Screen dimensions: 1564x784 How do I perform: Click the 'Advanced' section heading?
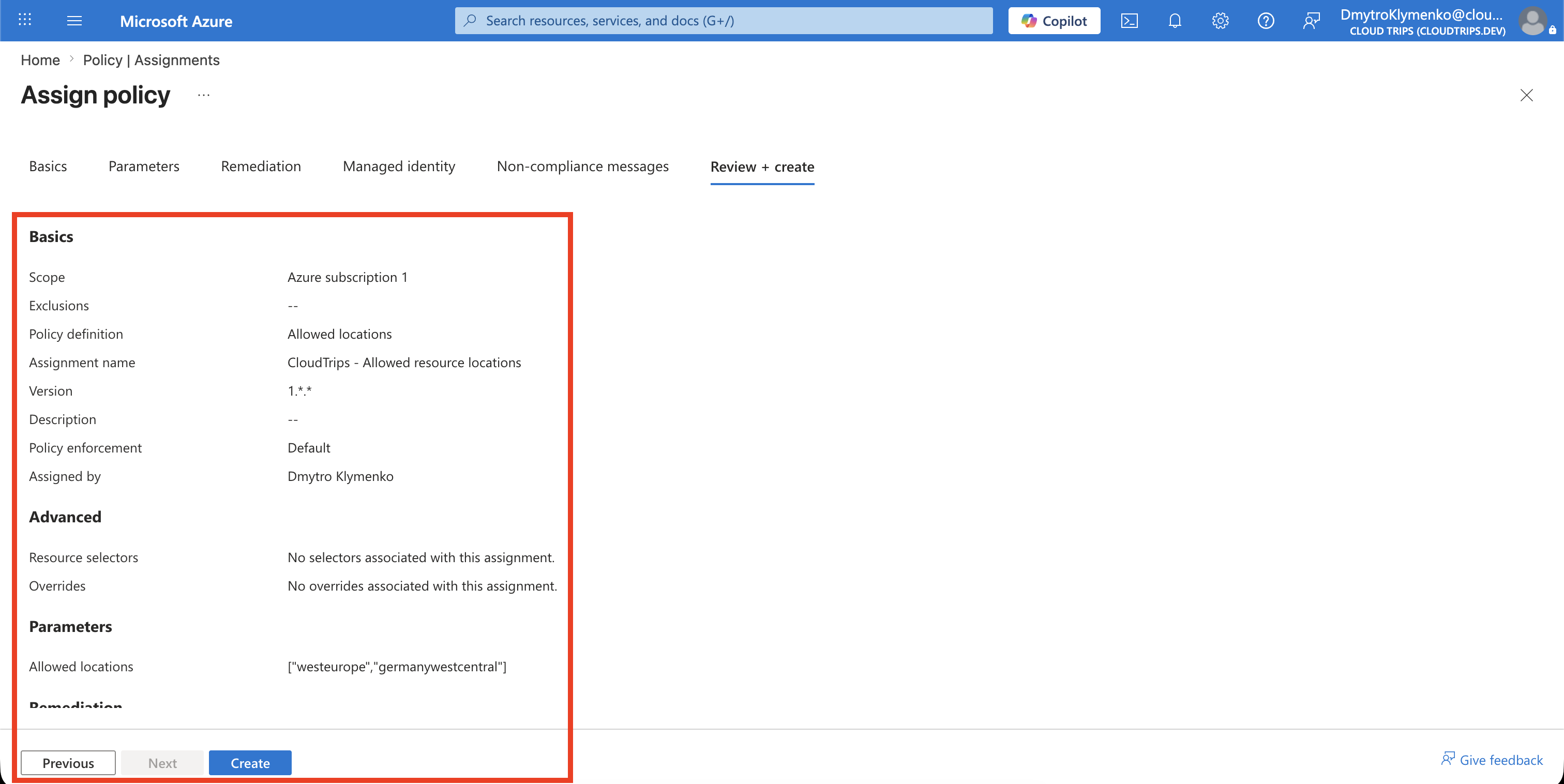click(x=65, y=517)
